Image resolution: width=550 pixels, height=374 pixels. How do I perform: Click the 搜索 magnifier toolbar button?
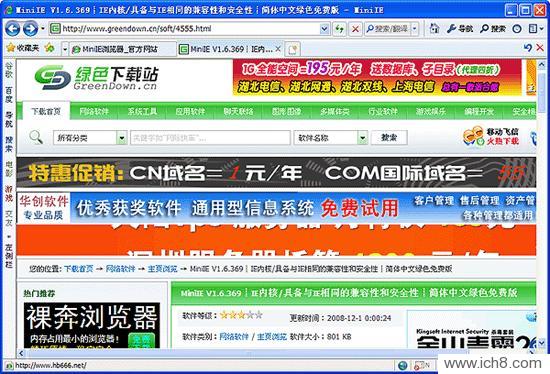pyautogui.click(x=493, y=29)
